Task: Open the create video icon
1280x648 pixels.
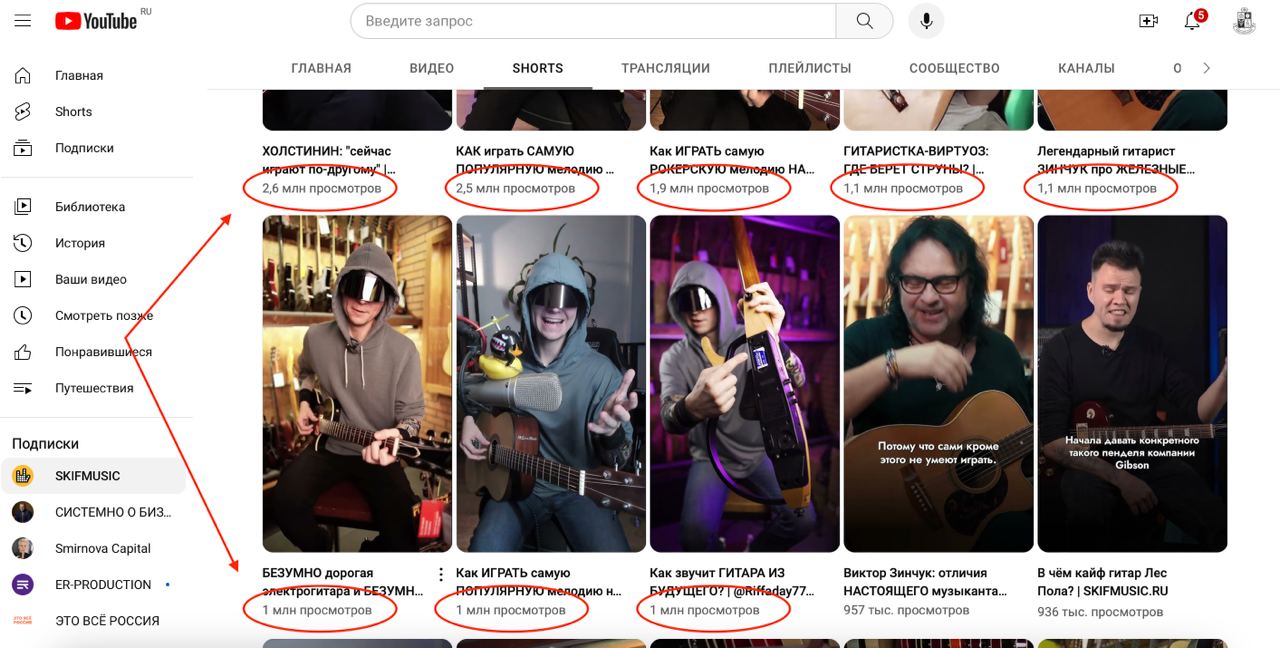Action: click(1148, 21)
